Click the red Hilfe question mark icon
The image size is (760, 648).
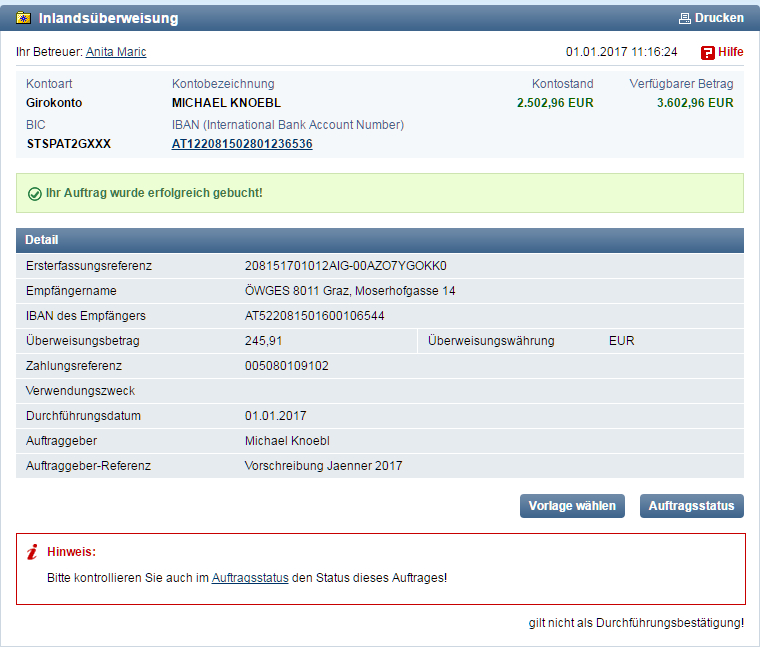coord(708,52)
